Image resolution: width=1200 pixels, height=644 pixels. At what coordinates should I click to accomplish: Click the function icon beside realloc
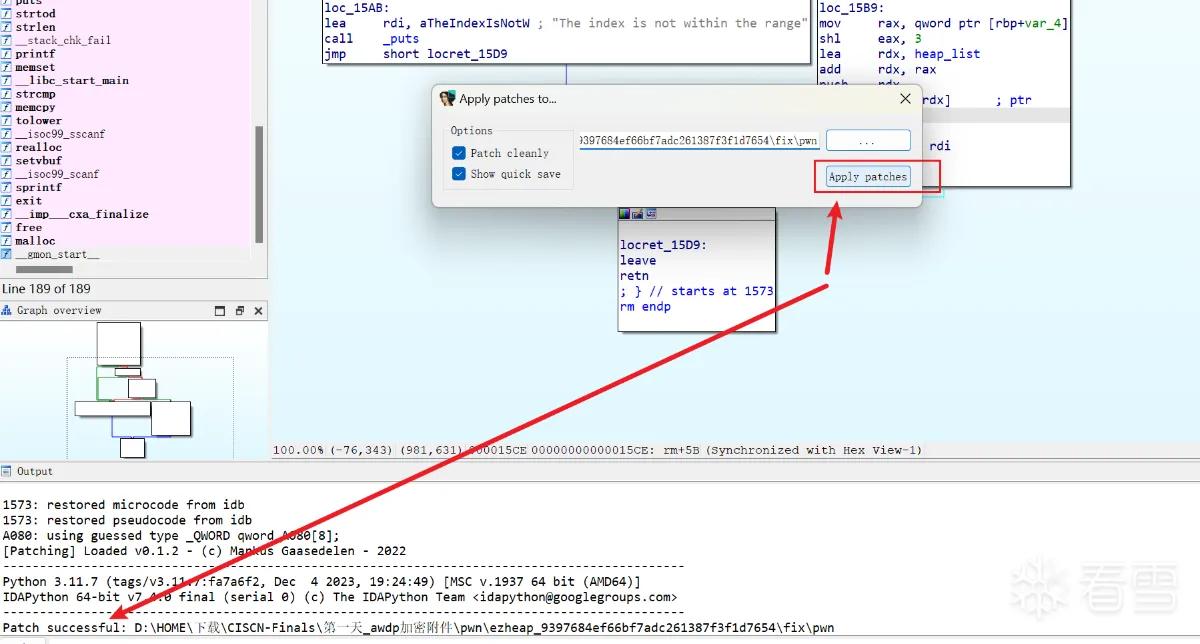point(6,147)
